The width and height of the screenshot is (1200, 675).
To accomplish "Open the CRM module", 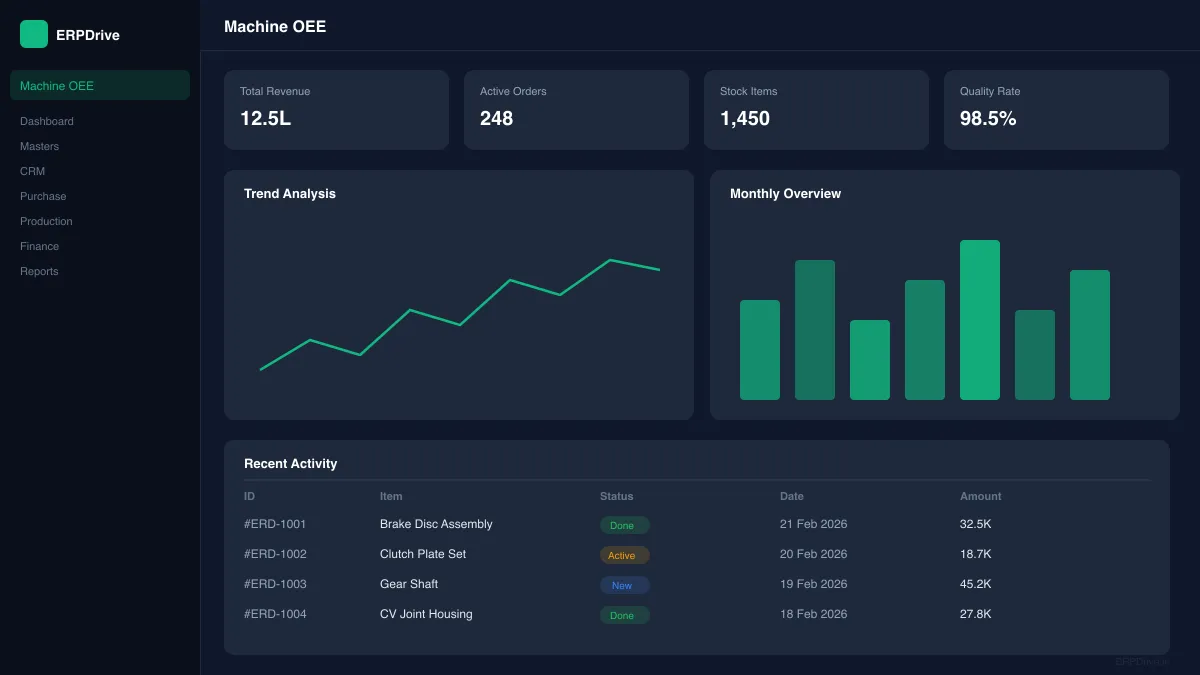I will click(32, 171).
